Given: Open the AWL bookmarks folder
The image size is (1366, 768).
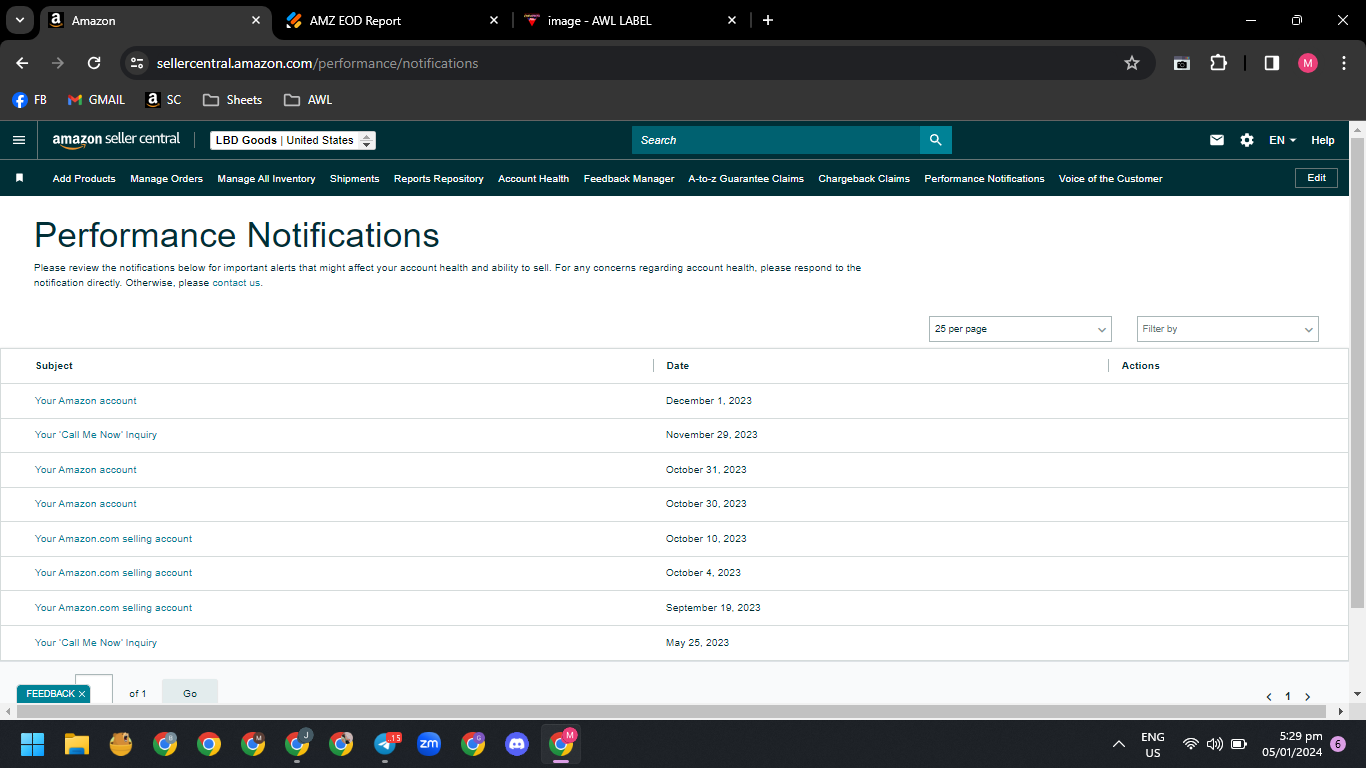Looking at the screenshot, I should coord(308,100).
